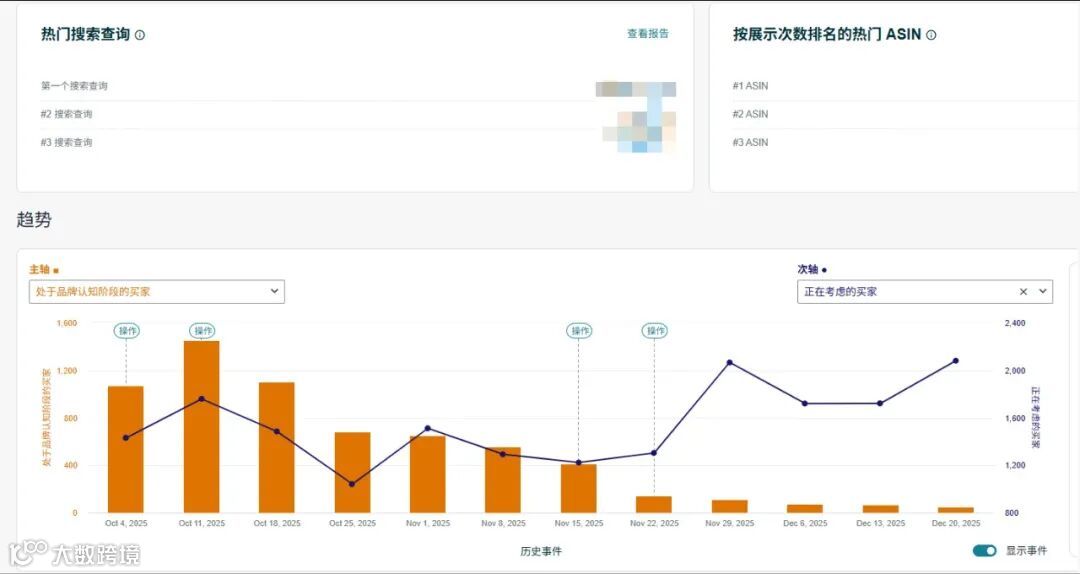
Task: Click the 趋势 section heading
Action: click(x=34, y=220)
